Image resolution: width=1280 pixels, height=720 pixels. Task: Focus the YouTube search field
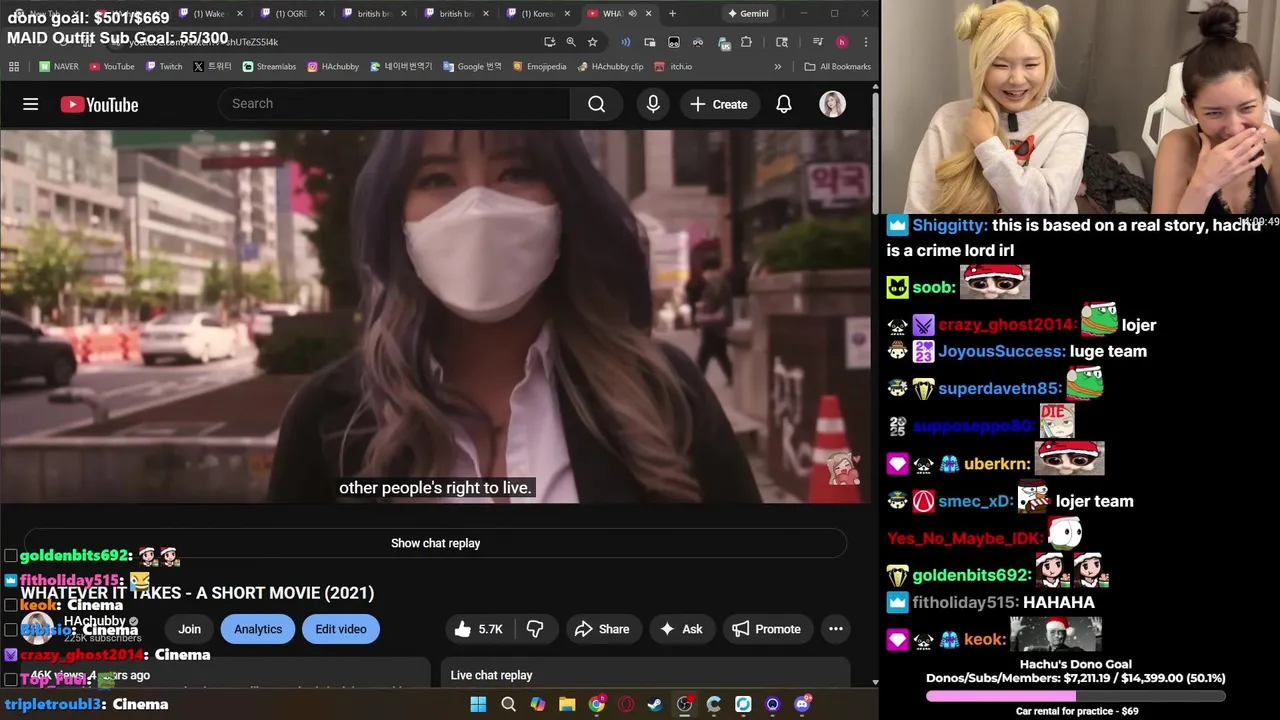pyautogui.click(x=395, y=104)
